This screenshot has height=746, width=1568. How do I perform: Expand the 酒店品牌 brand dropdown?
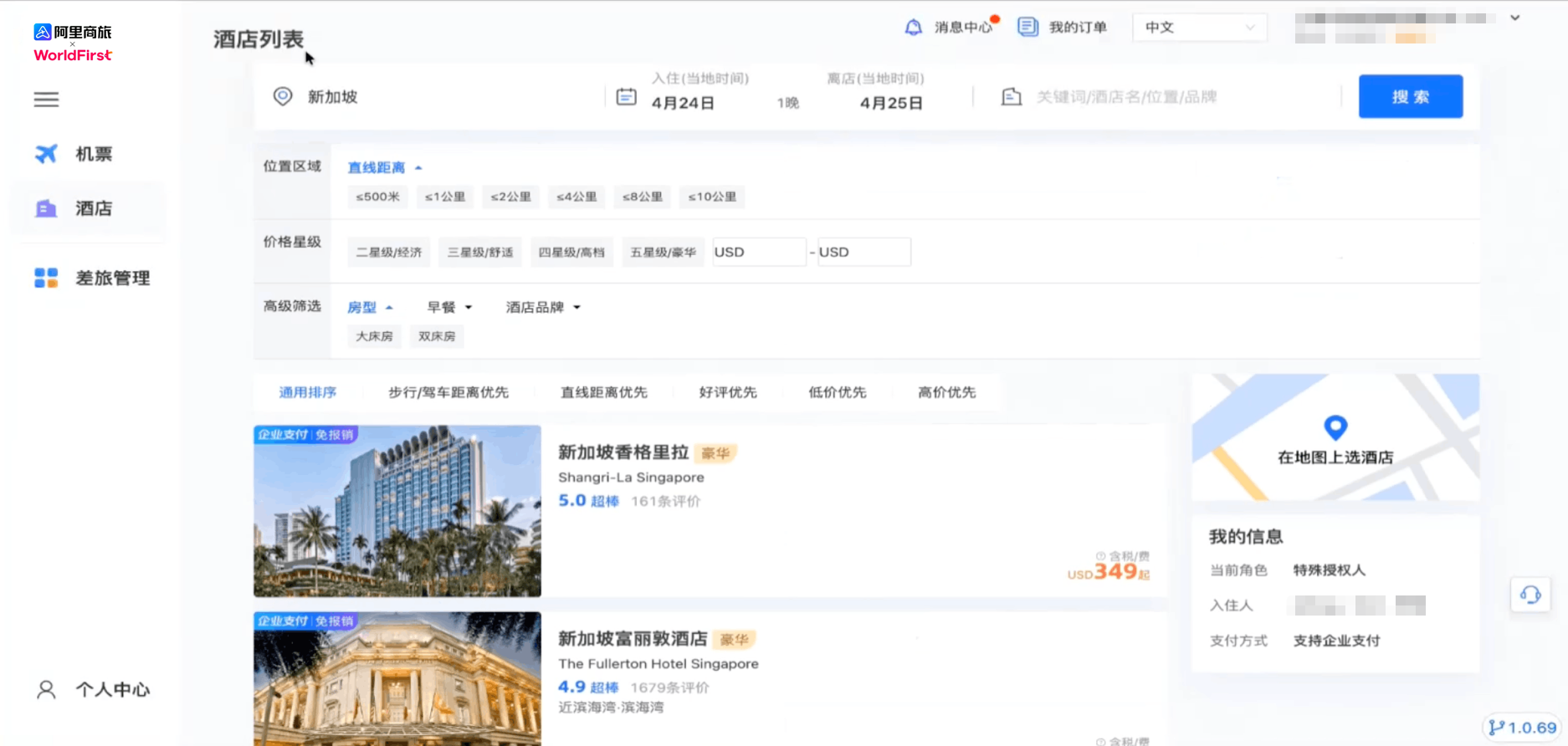(x=542, y=307)
